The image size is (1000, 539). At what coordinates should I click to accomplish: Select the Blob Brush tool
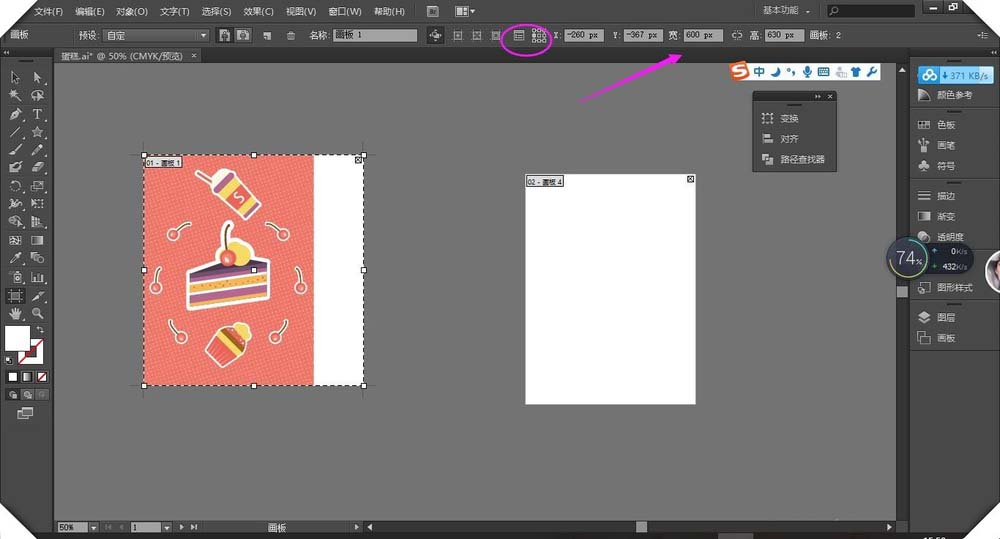click(15, 167)
